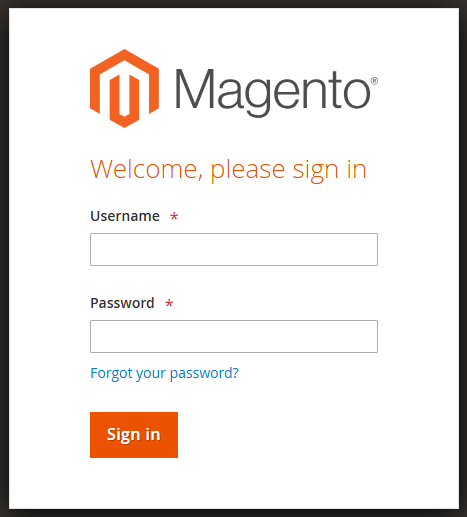Click the gray Magento wordmark text
The width and height of the screenshot is (467, 517).
coord(273,93)
